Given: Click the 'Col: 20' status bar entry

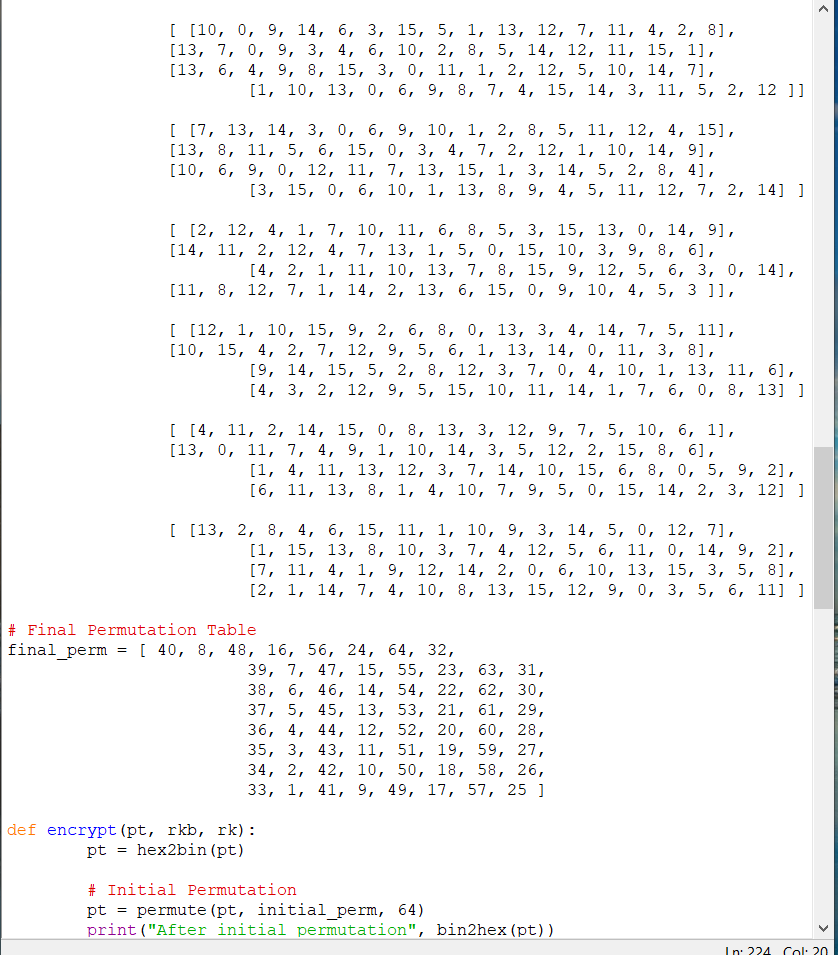Looking at the screenshot, I should (805, 950).
